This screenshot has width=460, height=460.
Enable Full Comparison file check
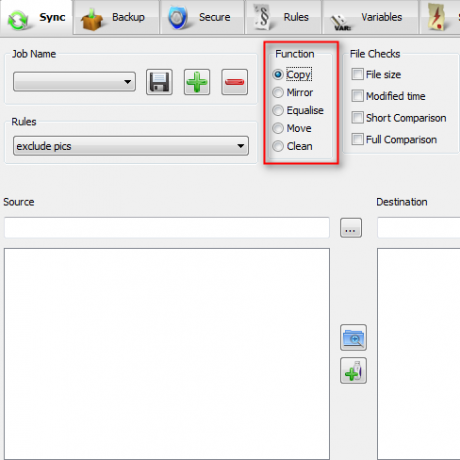(357, 139)
